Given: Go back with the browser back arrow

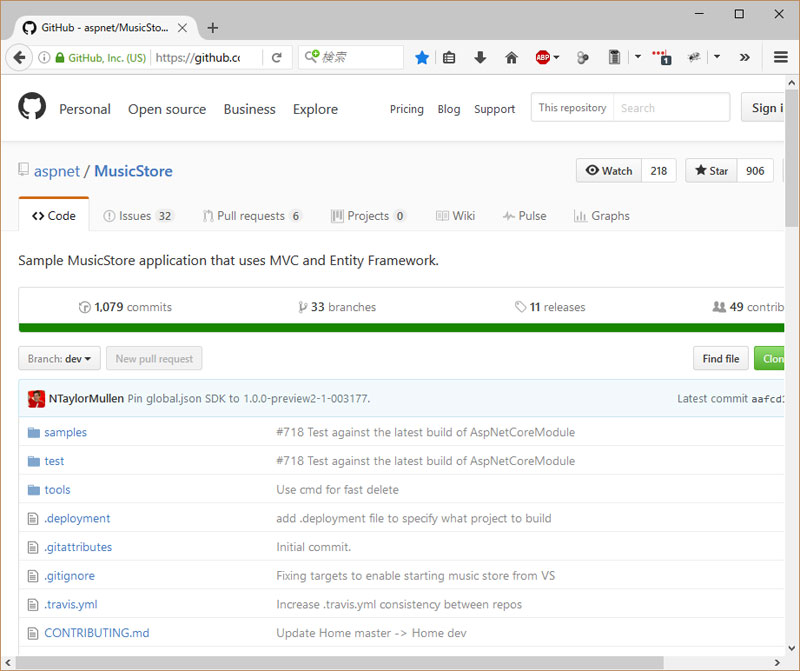Looking at the screenshot, I should pyautogui.click(x=19, y=58).
